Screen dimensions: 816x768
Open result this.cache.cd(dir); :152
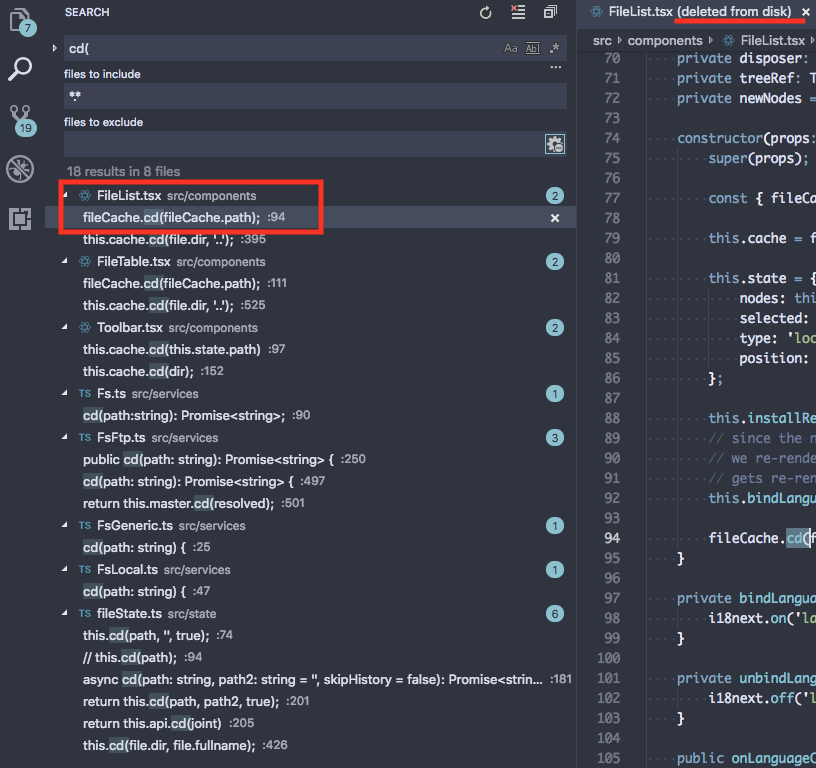click(311, 372)
